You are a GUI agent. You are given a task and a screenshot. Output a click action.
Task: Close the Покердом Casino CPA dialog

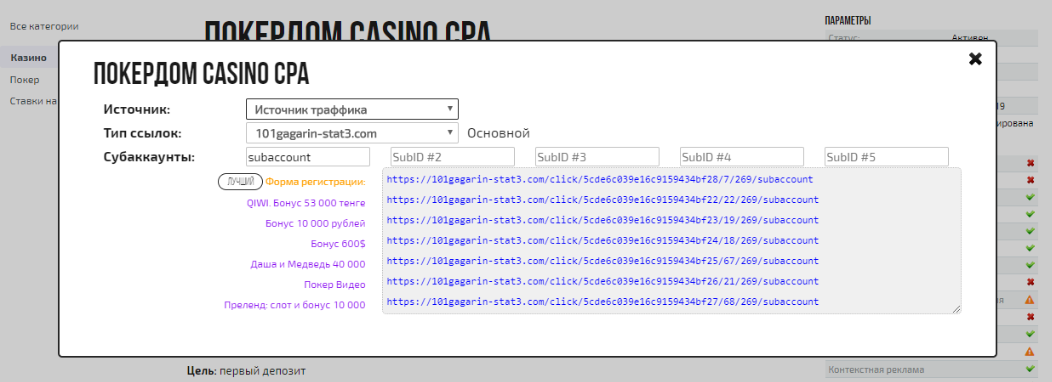coord(975,59)
